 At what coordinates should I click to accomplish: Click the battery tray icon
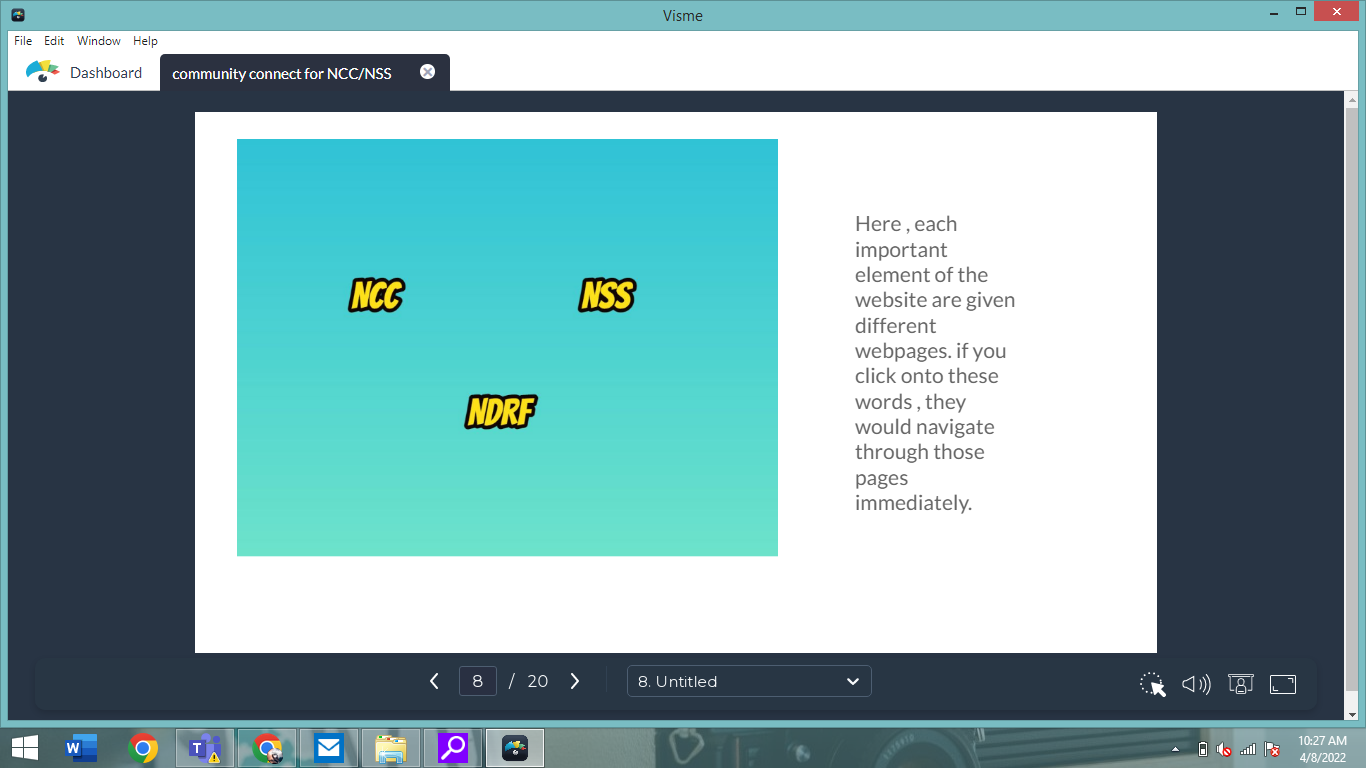click(1202, 749)
